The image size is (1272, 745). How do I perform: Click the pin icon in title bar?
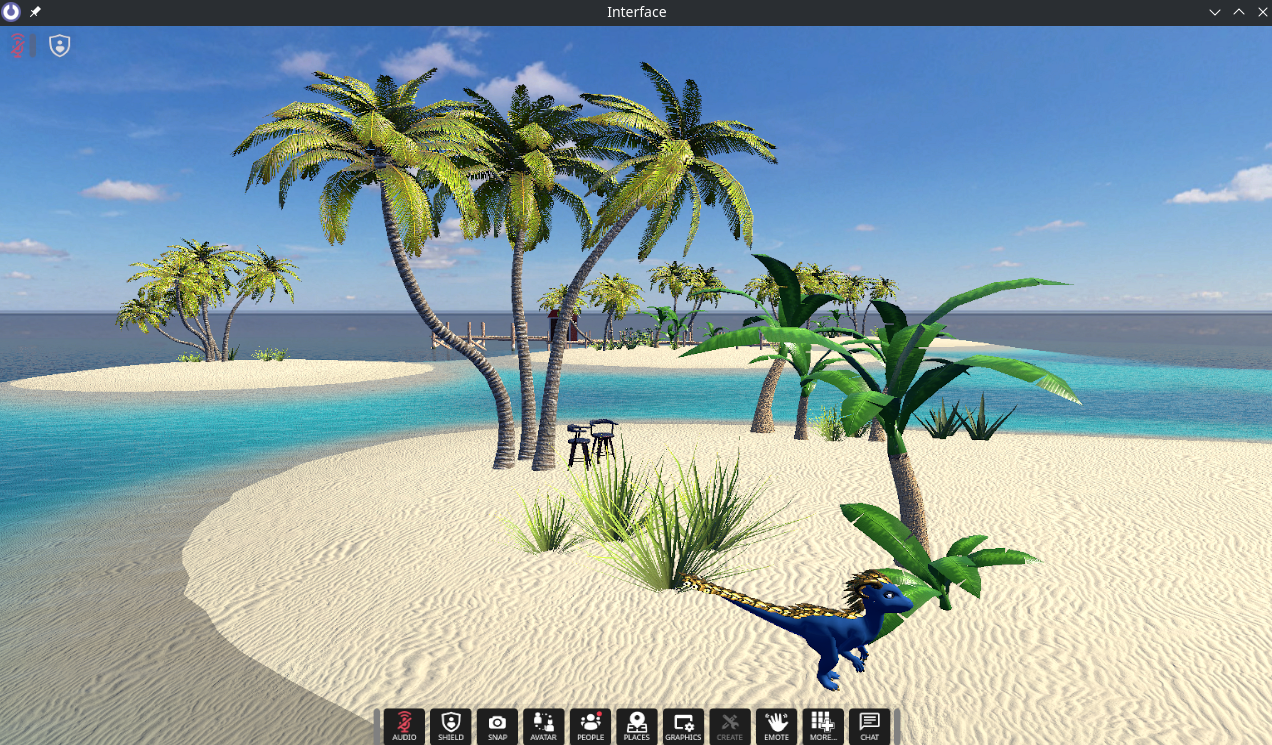click(x=35, y=12)
